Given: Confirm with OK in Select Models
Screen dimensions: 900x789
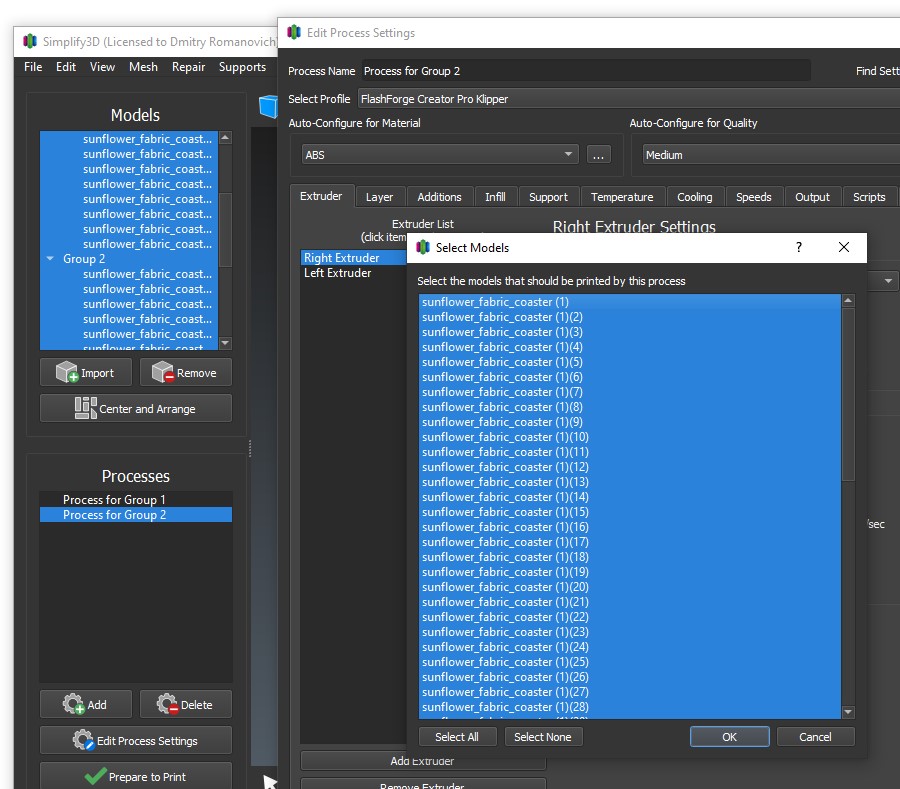Looking at the screenshot, I should tap(730, 737).
